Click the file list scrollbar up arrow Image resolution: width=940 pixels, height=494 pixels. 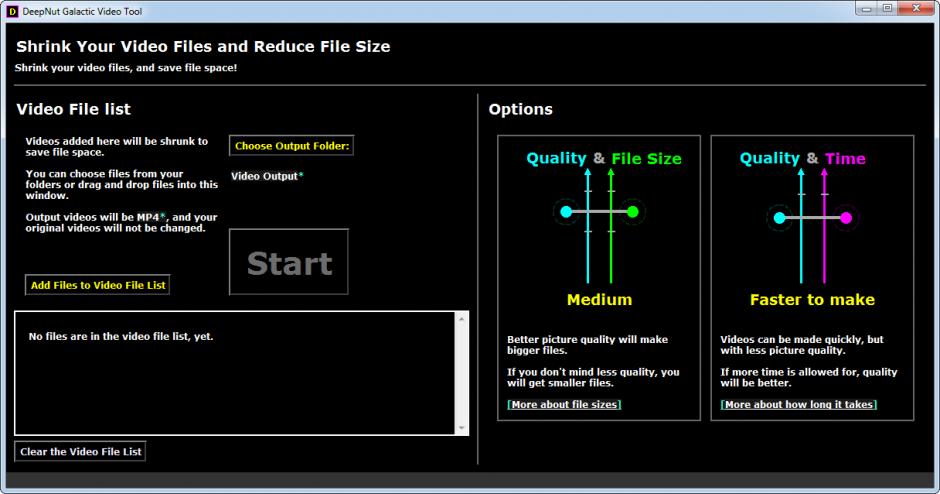[461, 320]
